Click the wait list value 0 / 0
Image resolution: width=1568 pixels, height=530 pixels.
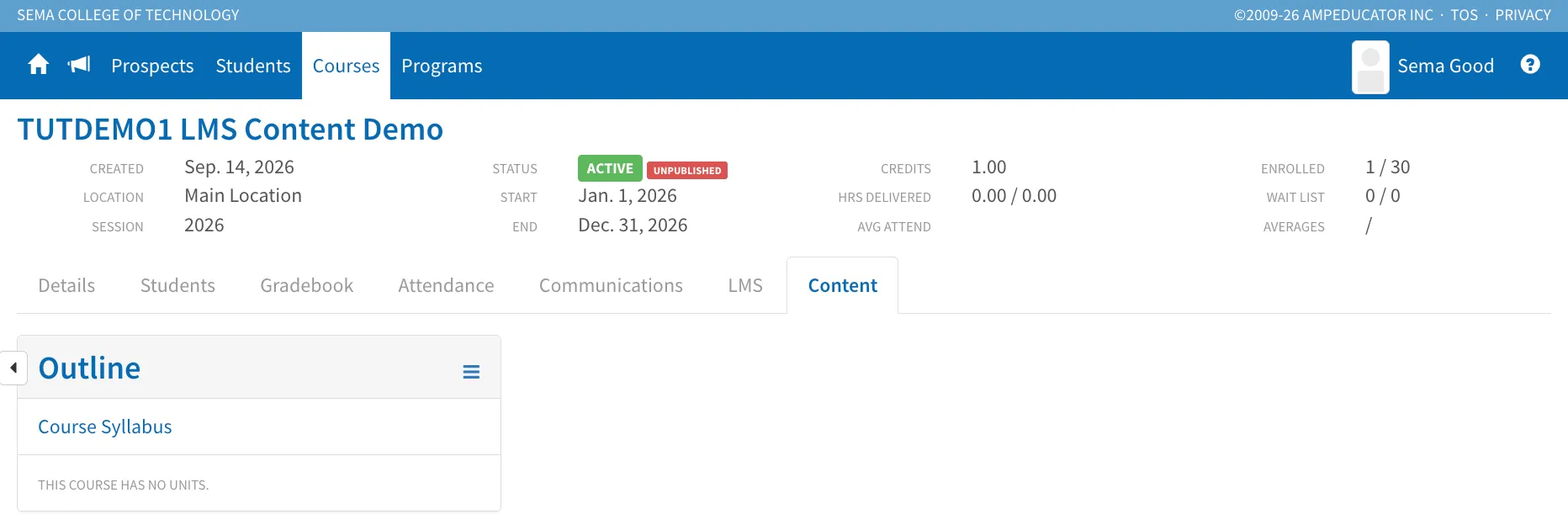(1382, 195)
